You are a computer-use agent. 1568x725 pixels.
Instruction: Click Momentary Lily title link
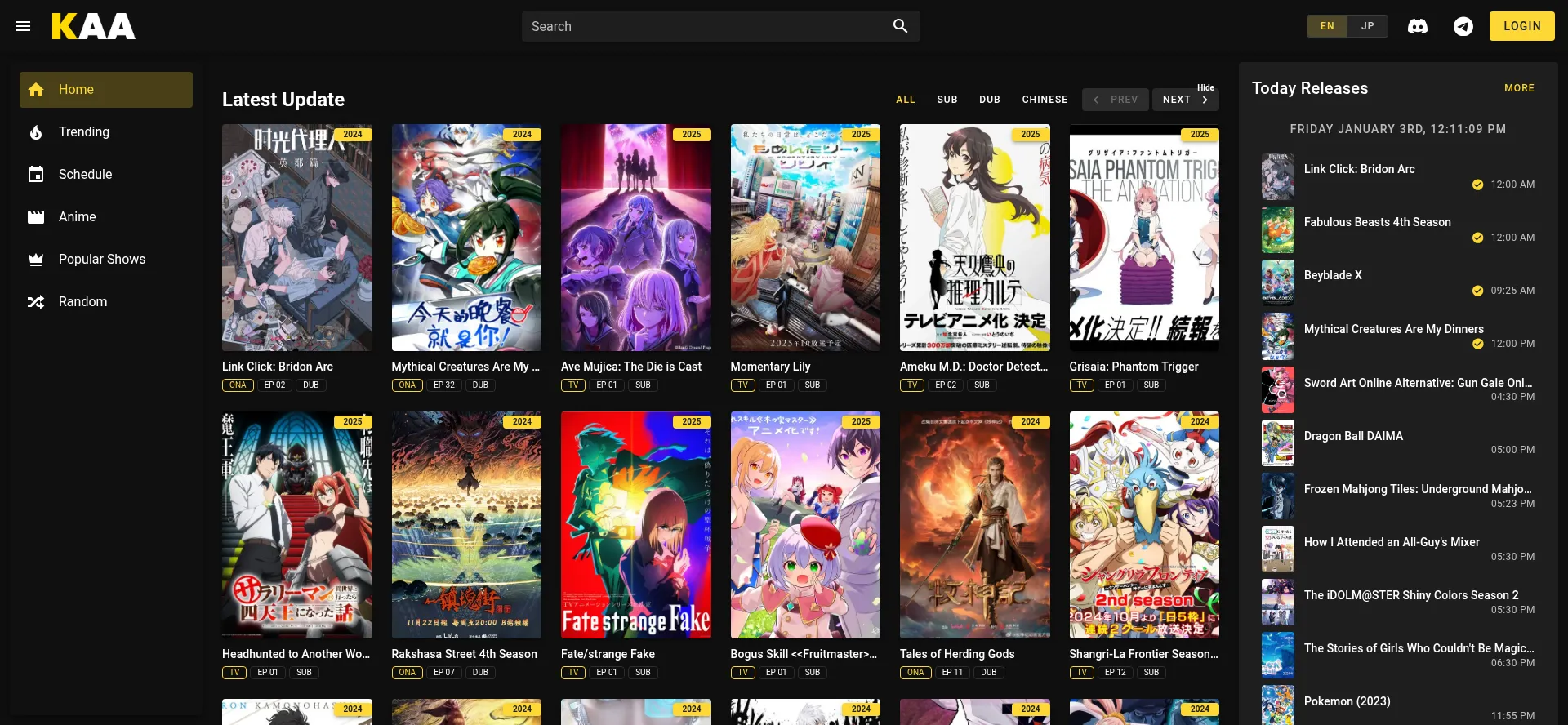[x=770, y=367]
